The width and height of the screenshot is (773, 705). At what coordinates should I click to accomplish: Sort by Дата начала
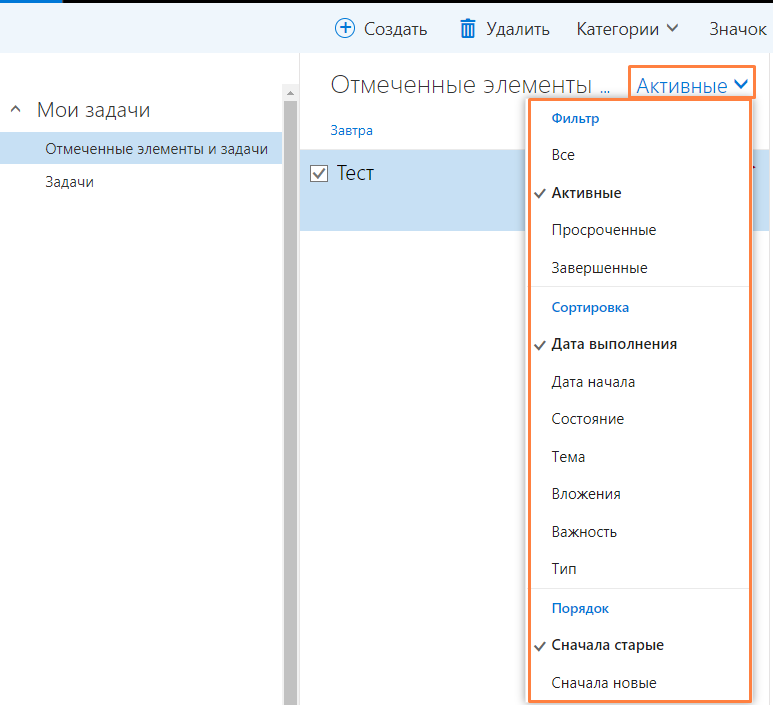[593, 382]
